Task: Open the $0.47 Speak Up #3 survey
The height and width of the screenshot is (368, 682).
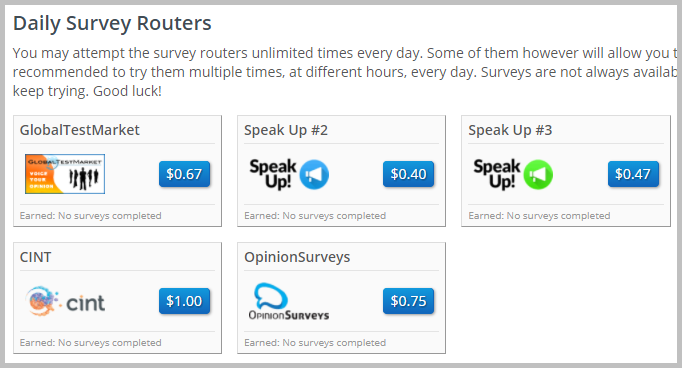Action: click(633, 174)
